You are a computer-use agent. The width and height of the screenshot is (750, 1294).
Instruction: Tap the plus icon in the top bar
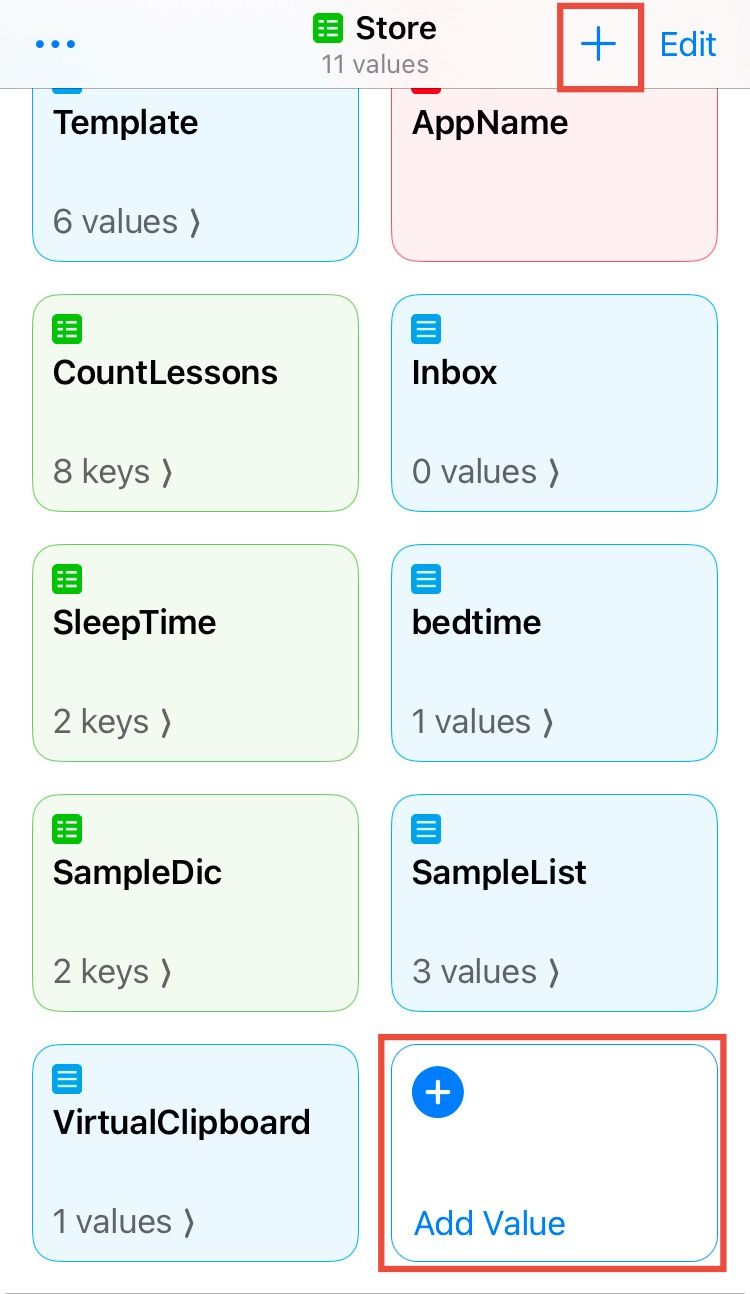[598, 45]
